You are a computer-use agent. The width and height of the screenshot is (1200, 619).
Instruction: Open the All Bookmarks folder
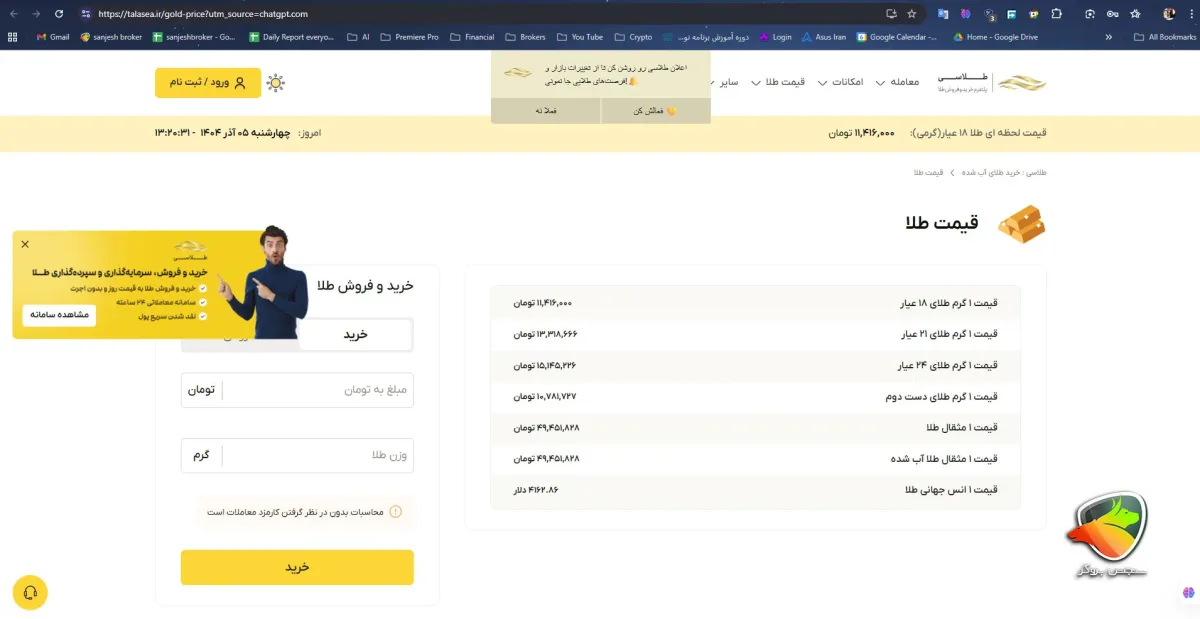[x=1165, y=37]
